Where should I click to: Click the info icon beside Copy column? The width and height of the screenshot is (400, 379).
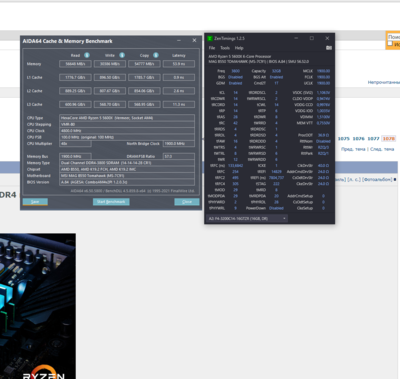click(x=156, y=55)
